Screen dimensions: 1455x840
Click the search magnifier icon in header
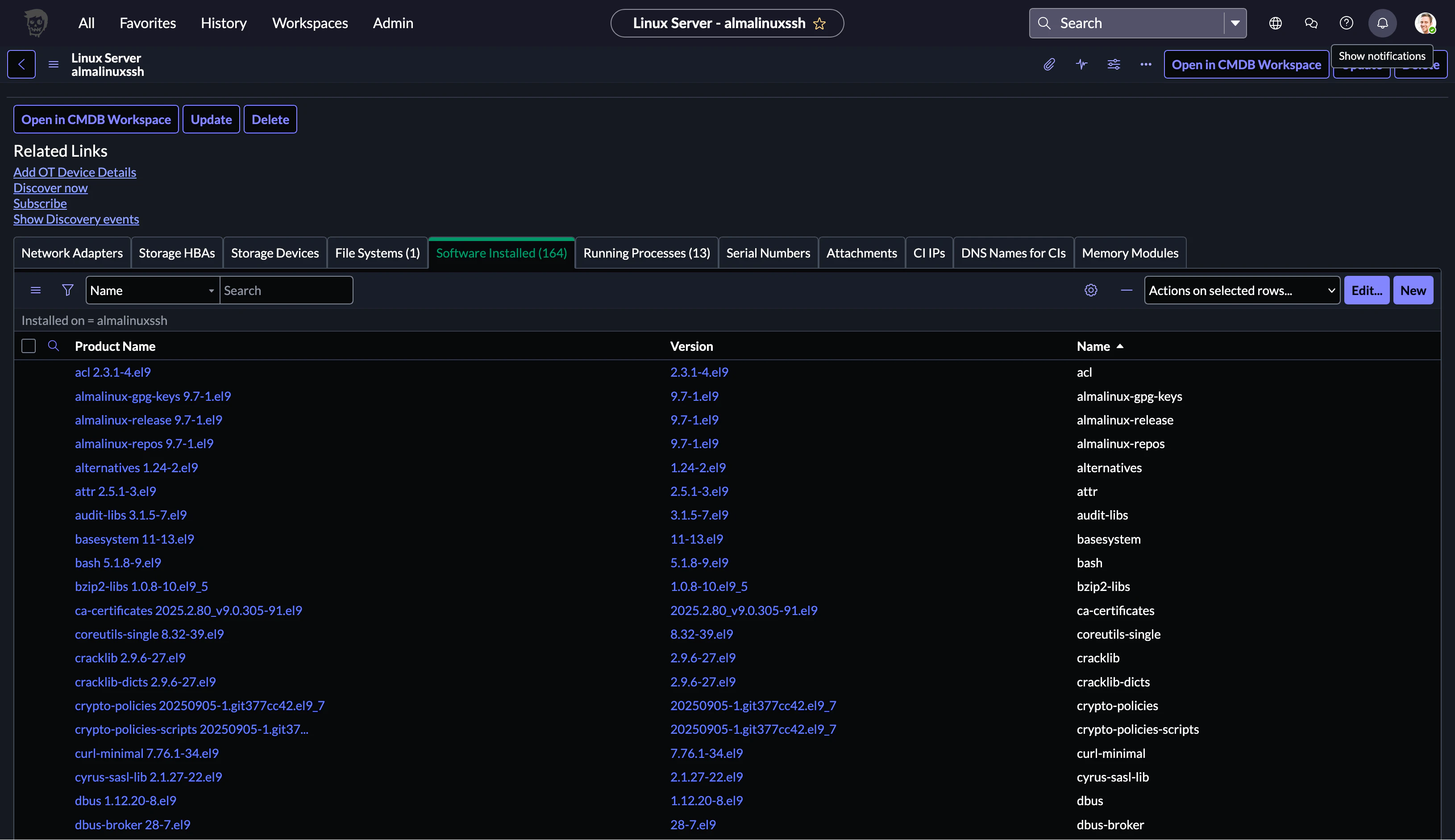click(1044, 23)
